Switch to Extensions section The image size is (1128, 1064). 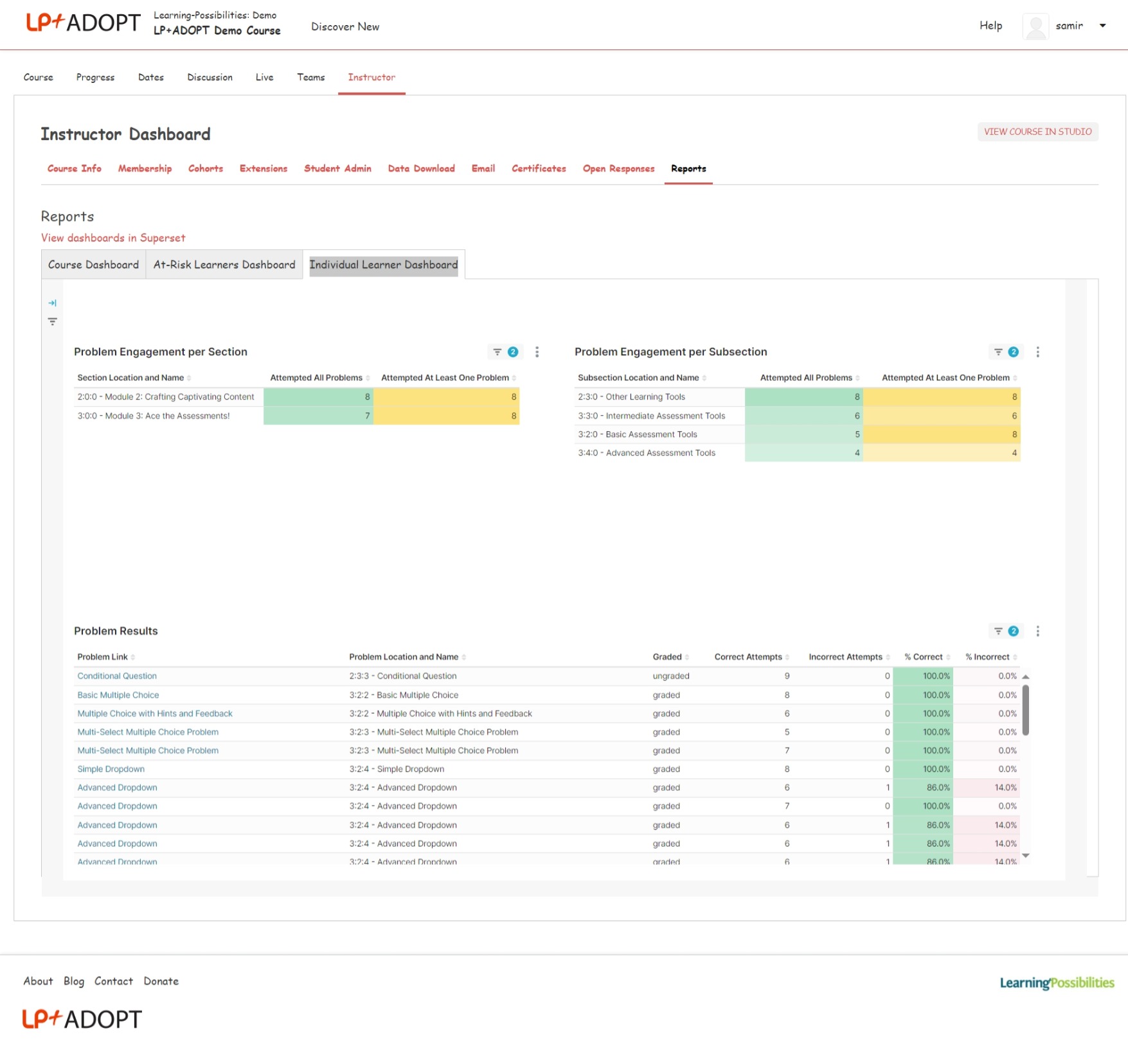[x=264, y=168]
